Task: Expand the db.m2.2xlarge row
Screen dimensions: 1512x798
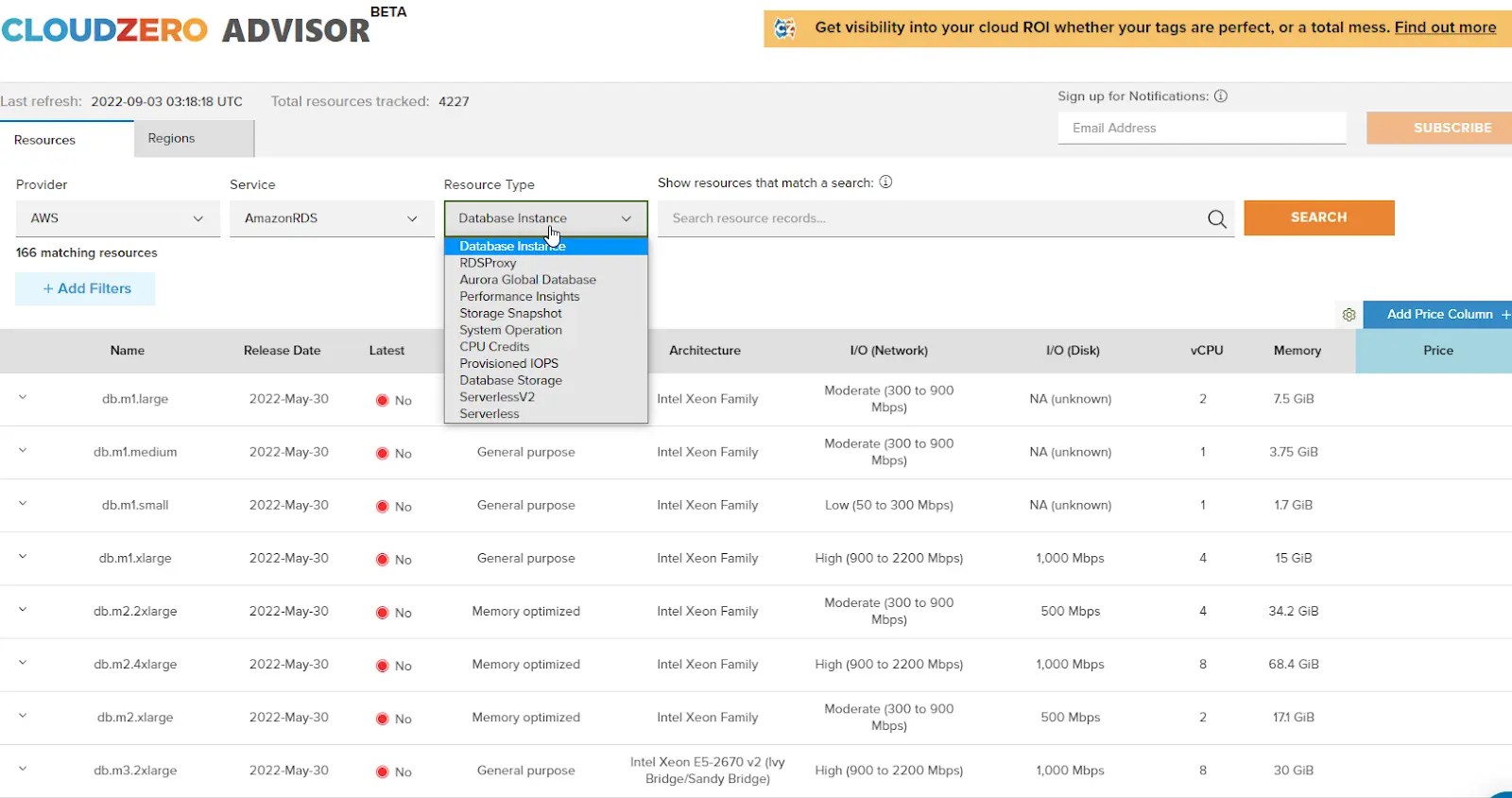Action: point(23,610)
